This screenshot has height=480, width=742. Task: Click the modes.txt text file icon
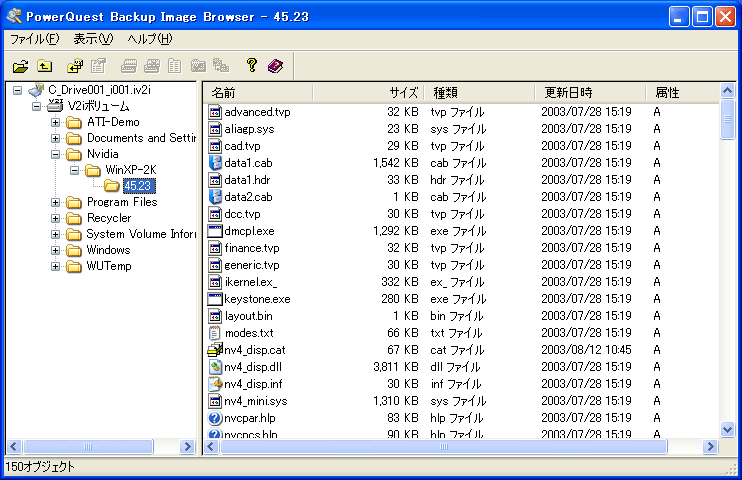215,333
